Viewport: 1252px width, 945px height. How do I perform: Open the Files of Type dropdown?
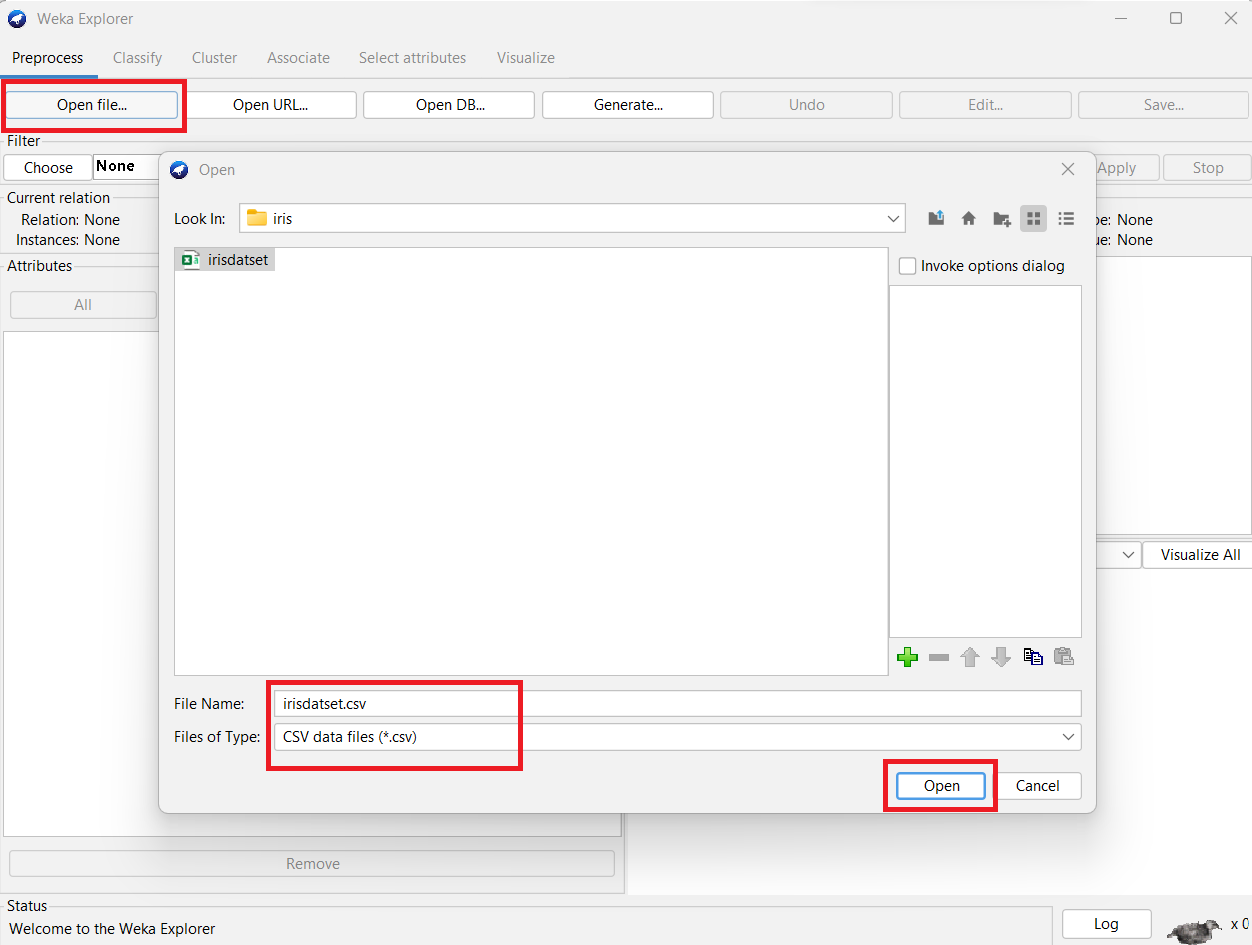[x=1068, y=737]
